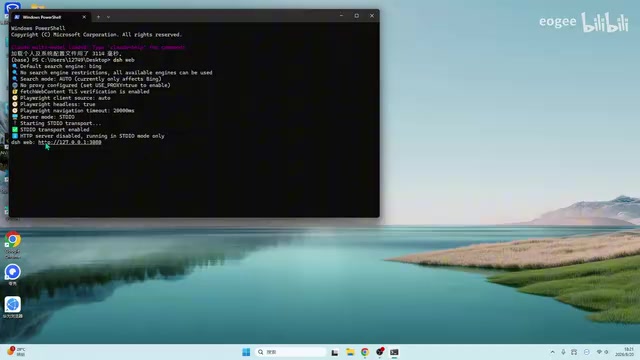Expand the terminal profile dropdown arrow
The image size is (640, 360).
point(108,17)
